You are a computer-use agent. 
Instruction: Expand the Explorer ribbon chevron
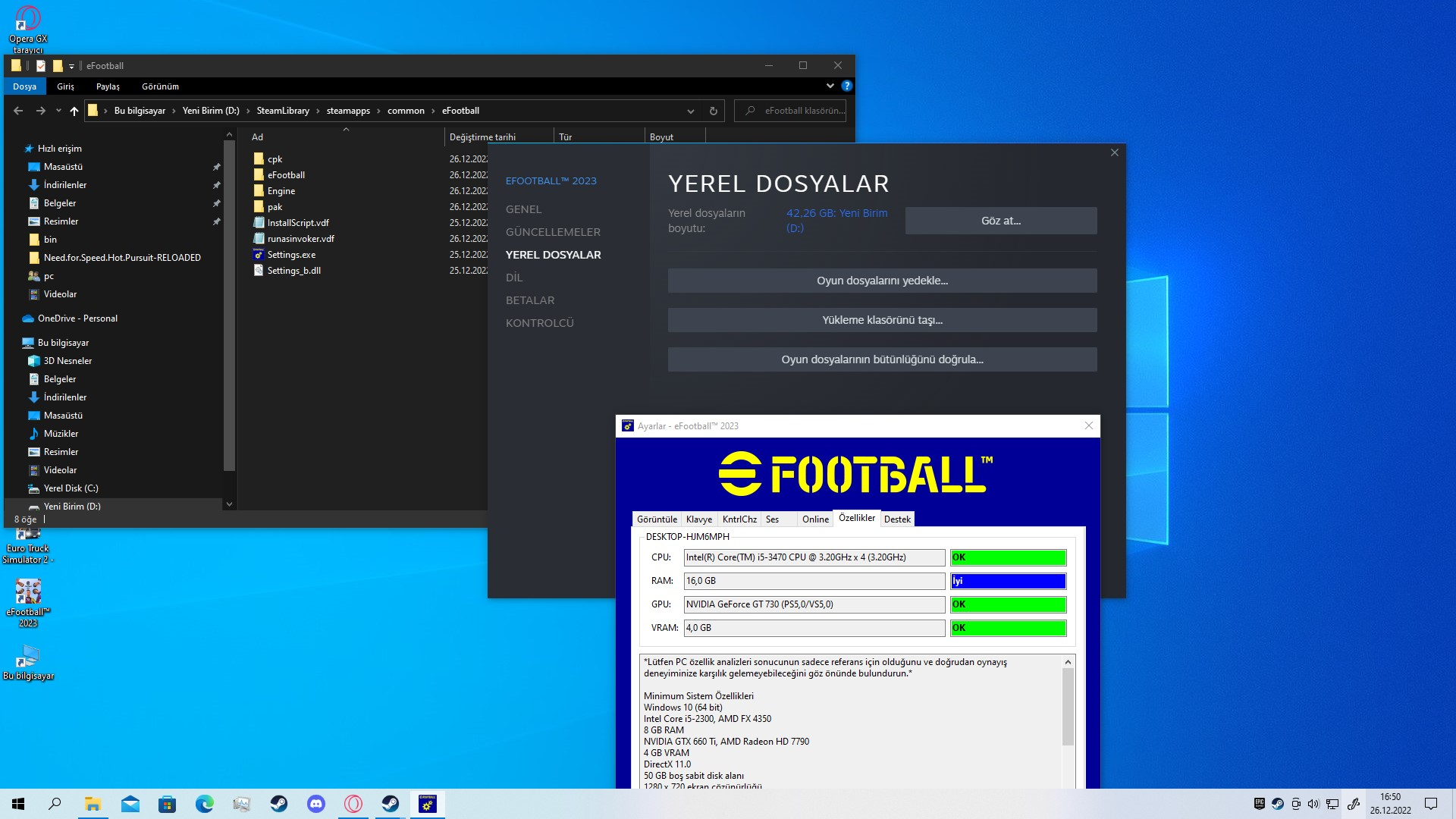pos(830,86)
